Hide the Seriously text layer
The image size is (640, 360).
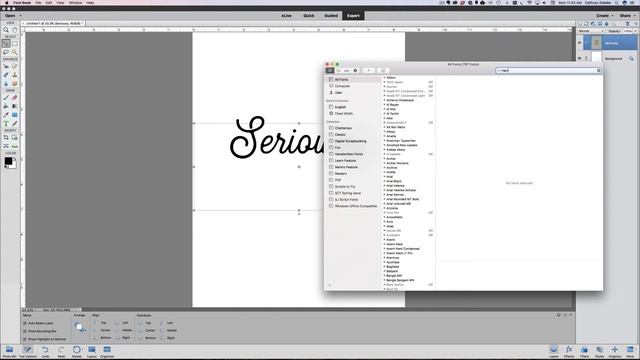pos(580,43)
